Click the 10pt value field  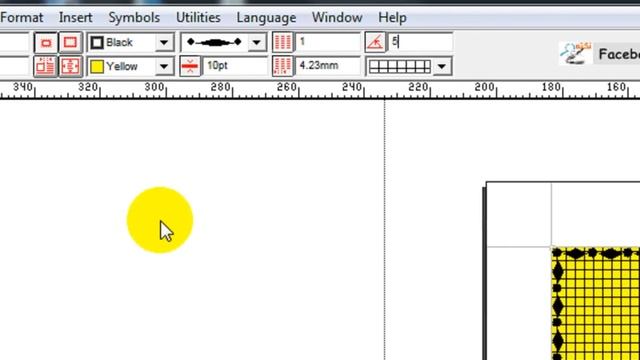pos(235,66)
